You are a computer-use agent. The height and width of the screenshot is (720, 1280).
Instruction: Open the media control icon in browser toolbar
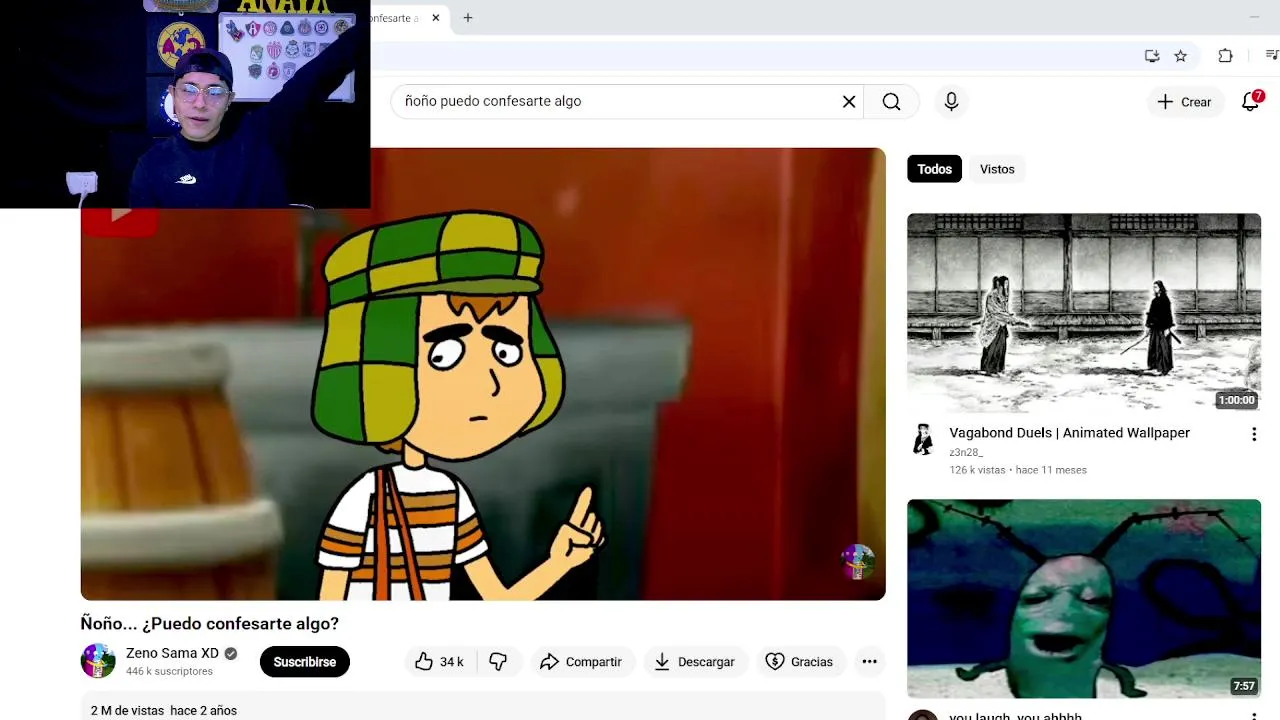pyautogui.click(x=1272, y=56)
